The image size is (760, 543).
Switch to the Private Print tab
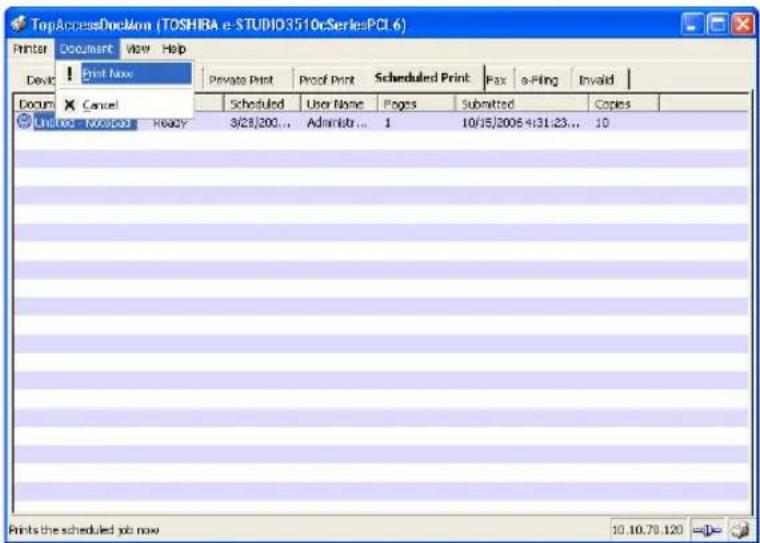[241, 80]
